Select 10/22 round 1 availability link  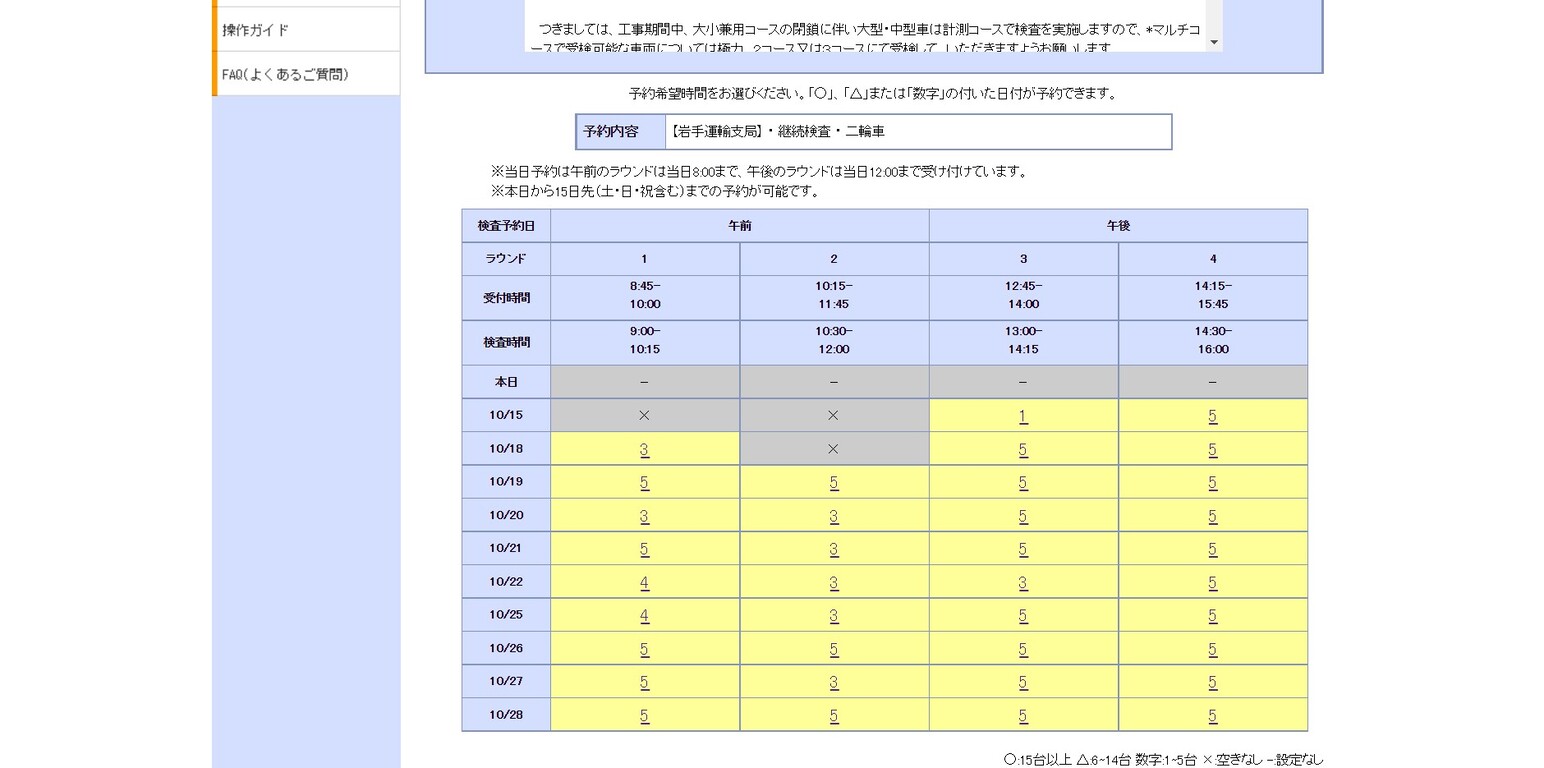[644, 582]
